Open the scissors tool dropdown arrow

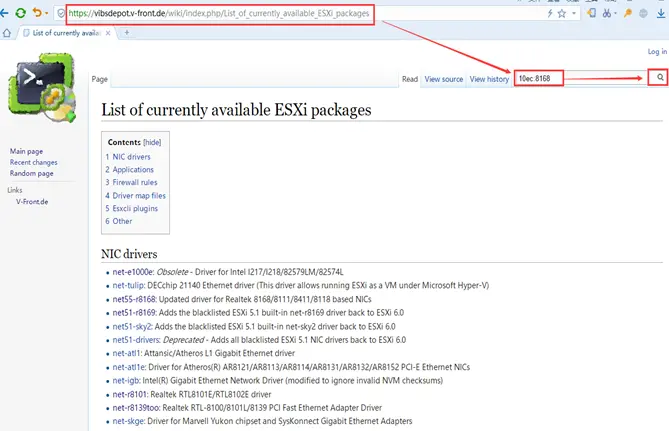615,14
